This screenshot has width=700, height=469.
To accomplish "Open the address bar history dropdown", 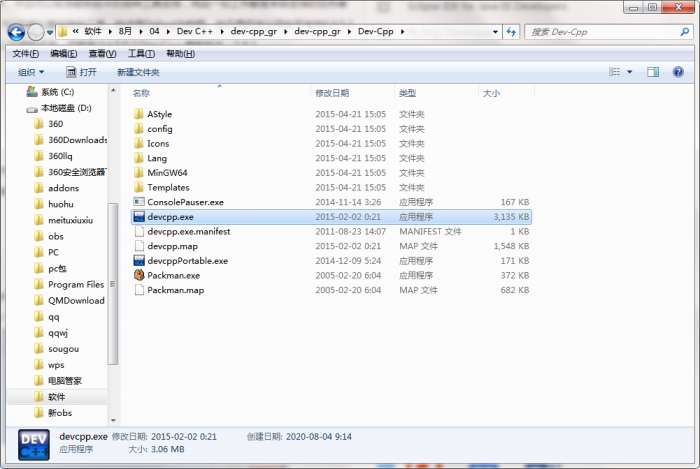I will click(495, 32).
